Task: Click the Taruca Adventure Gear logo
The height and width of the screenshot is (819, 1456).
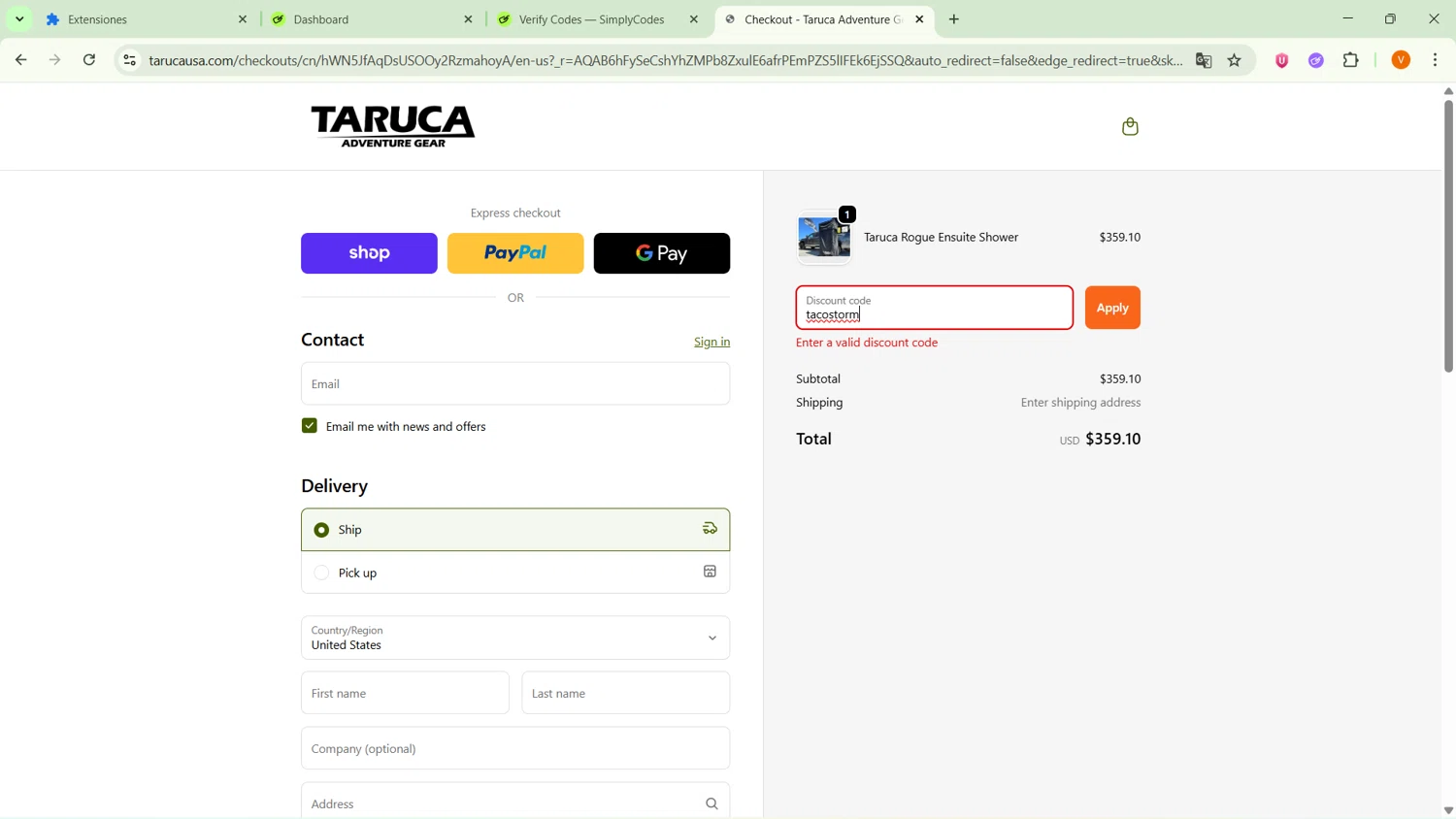Action: (x=393, y=126)
